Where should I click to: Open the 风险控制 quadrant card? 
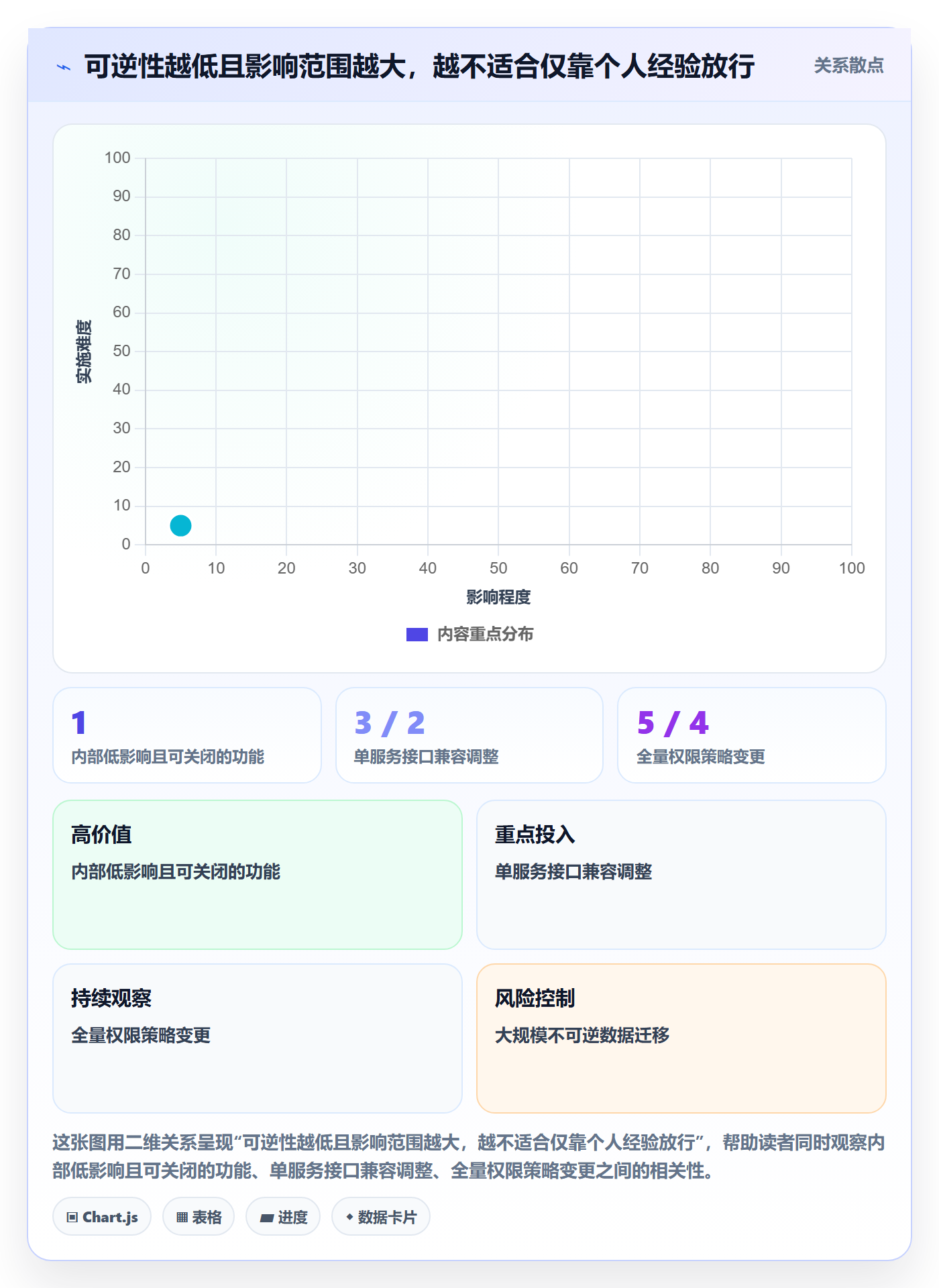pyautogui.click(x=681, y=1038)
